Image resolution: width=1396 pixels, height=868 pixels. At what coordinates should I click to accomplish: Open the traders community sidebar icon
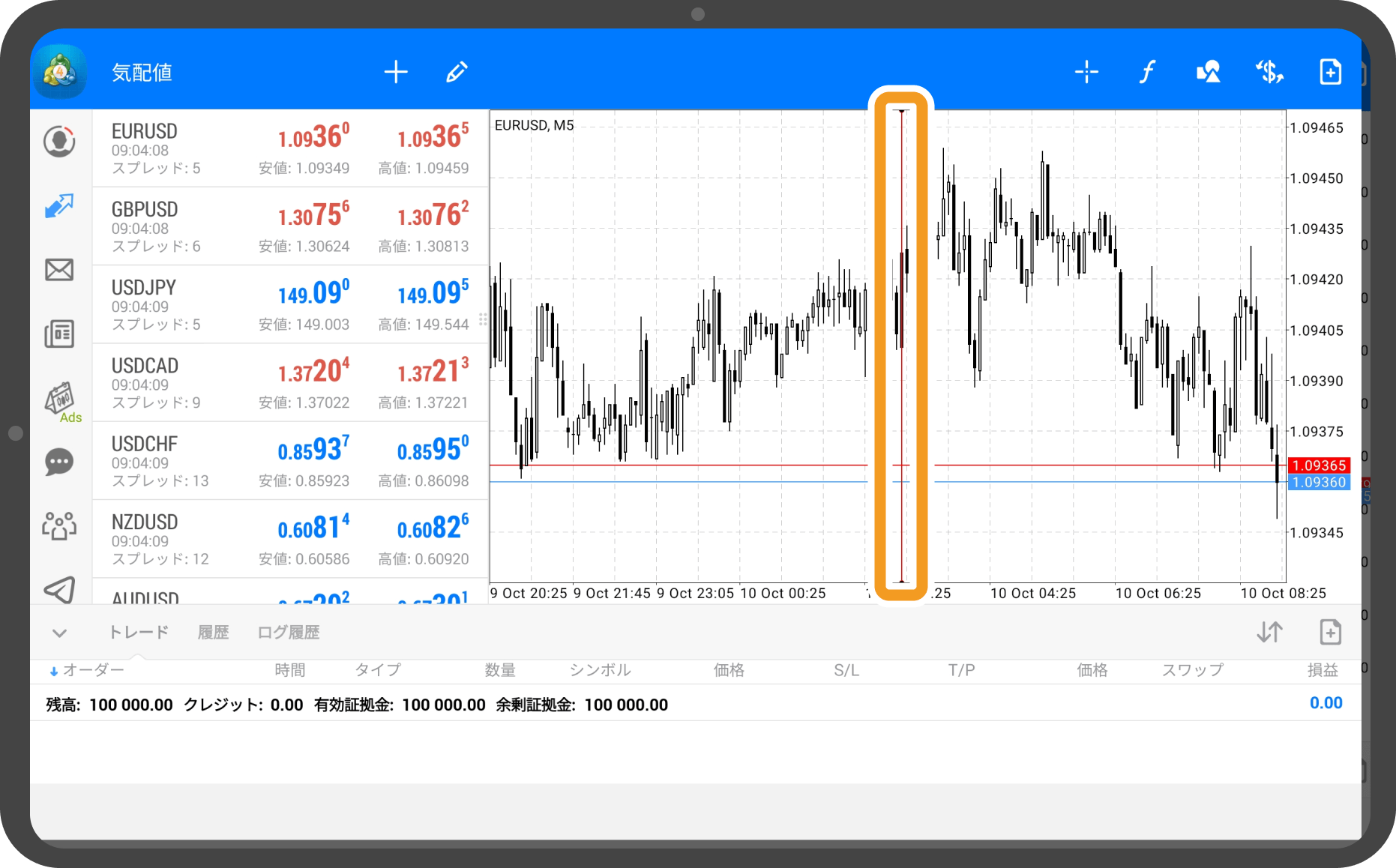pyautogui.click(x=59, y=525)
